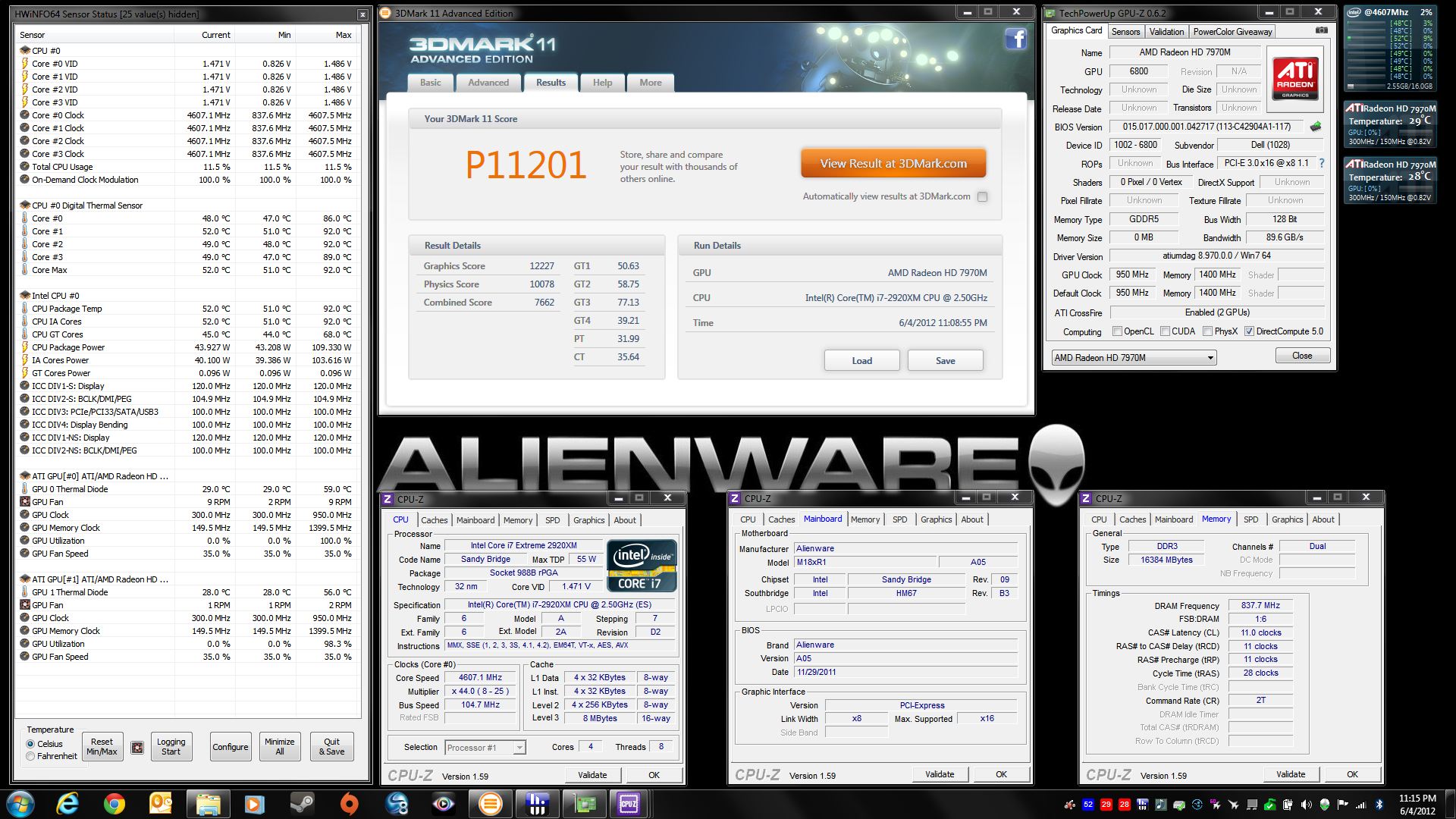Click the Bus Interface question mark icon
Screen dimensions: 1456x819
1322,163
